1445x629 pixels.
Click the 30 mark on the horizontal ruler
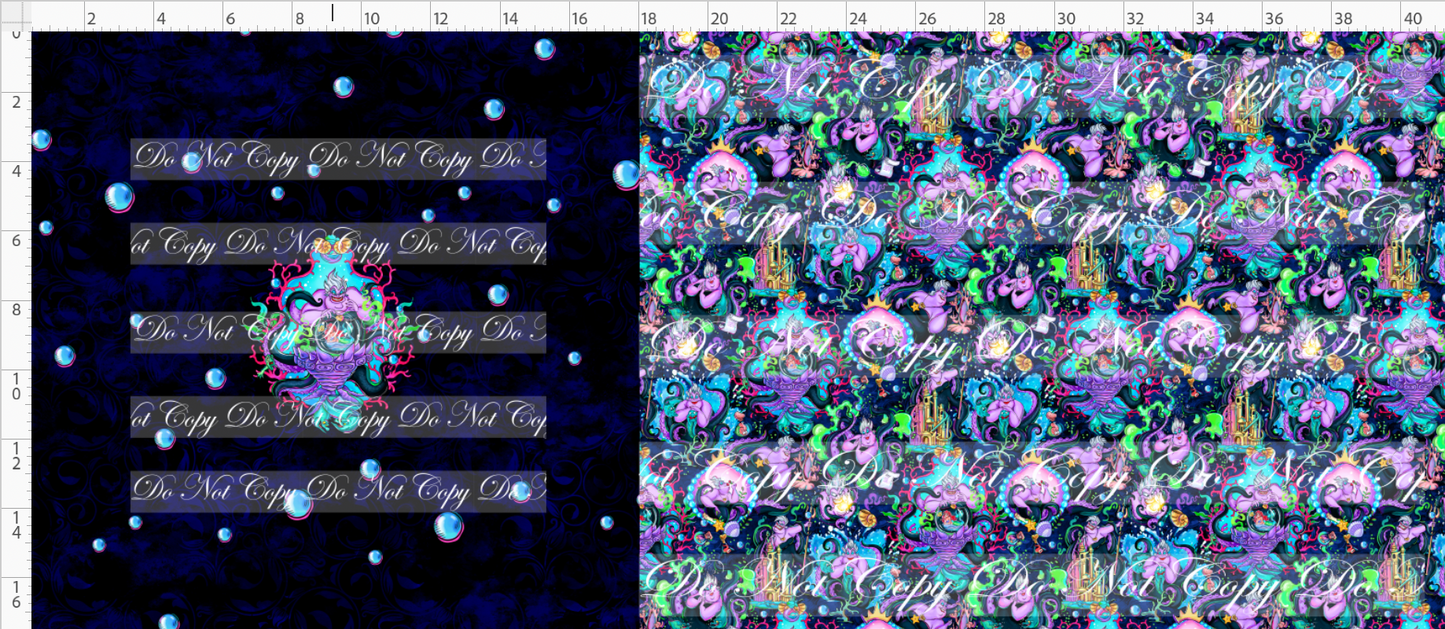pyautogui.click(x=1066, y=18)
